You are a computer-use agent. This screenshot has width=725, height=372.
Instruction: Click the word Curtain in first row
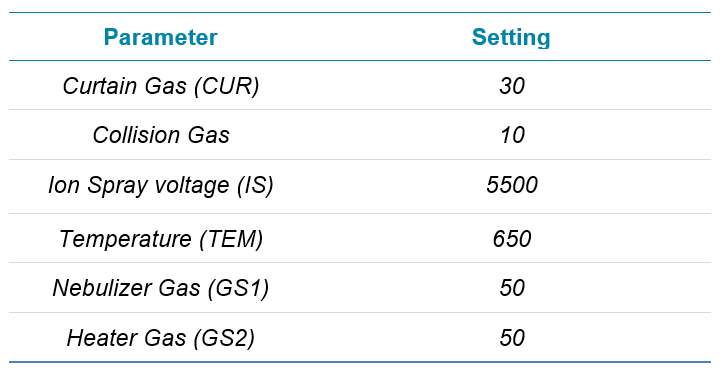[x=100, y=86]
